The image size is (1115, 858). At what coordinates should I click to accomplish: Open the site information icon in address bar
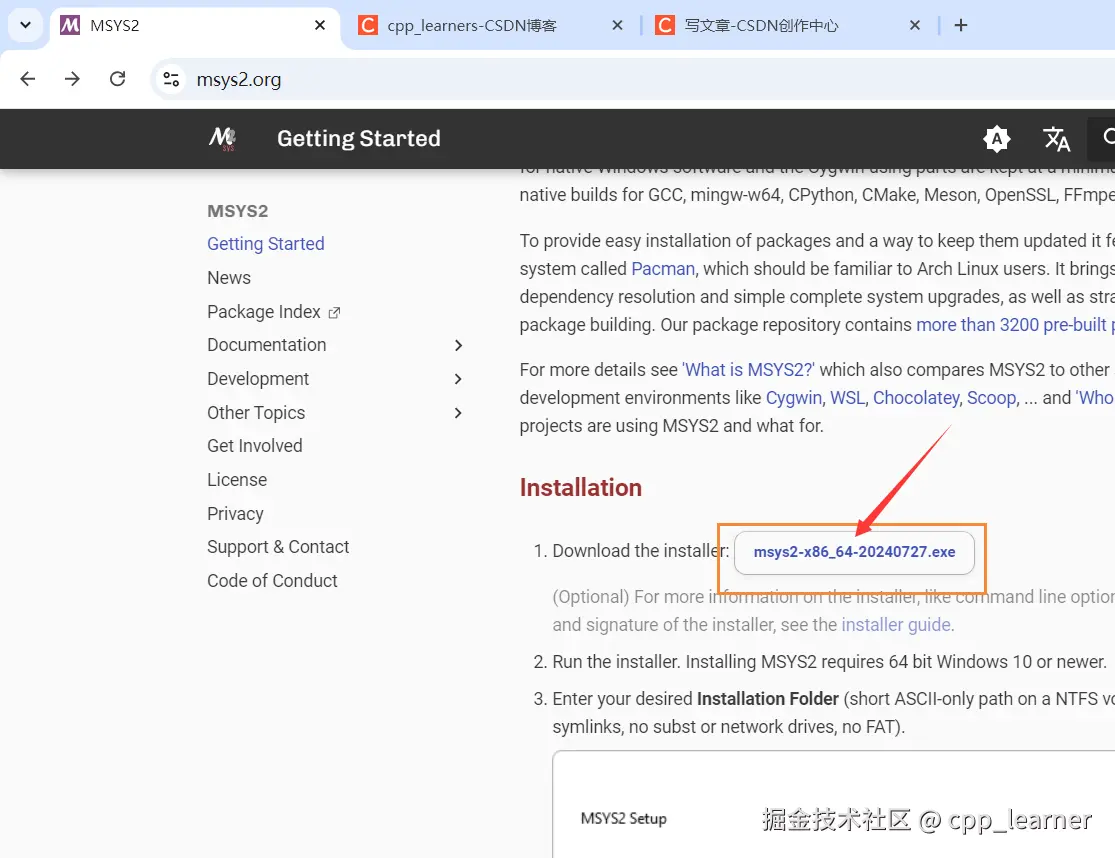click(x=171, y=79)
